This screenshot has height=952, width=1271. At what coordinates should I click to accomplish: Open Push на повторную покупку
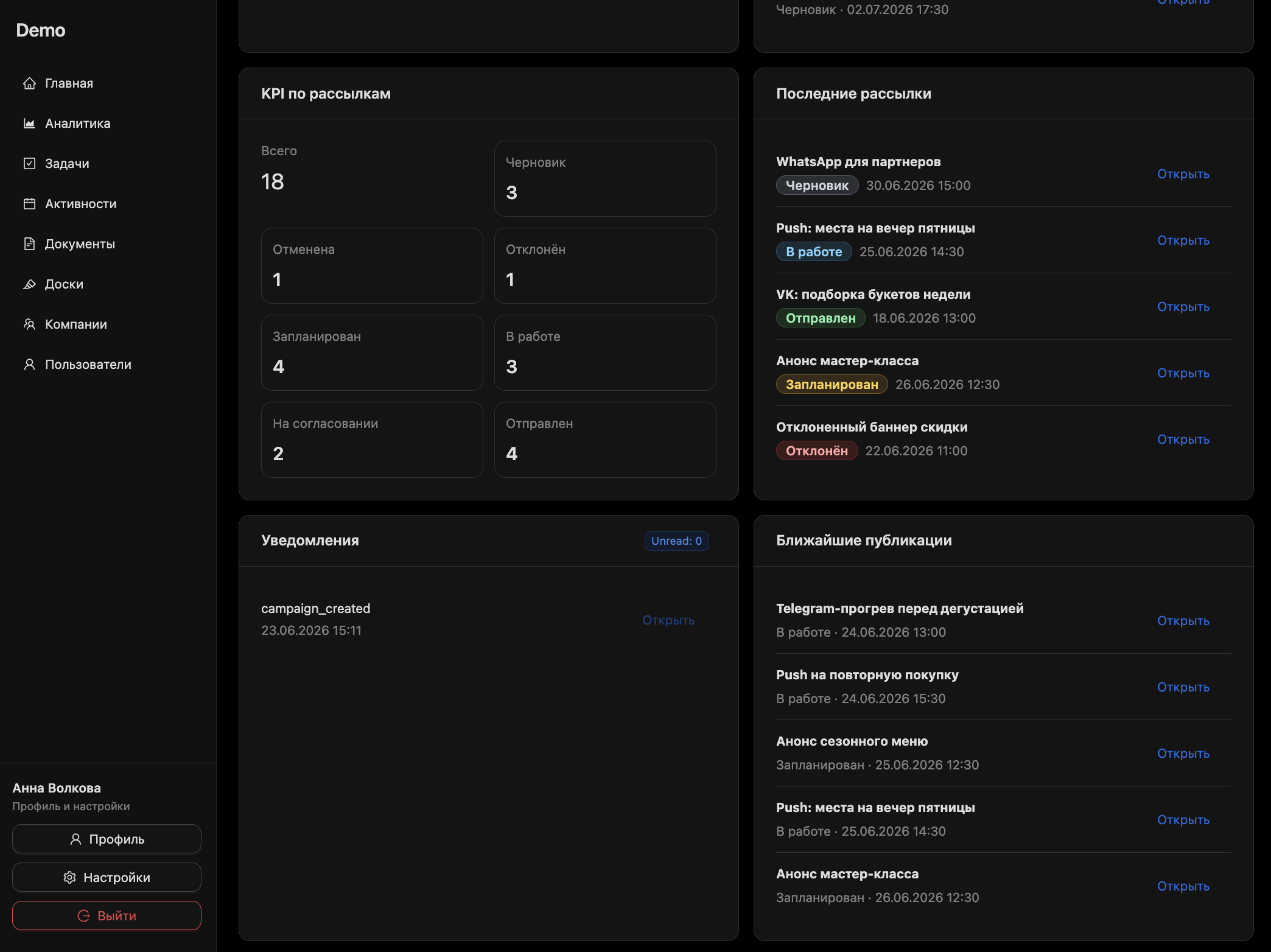pos(1183,687)
